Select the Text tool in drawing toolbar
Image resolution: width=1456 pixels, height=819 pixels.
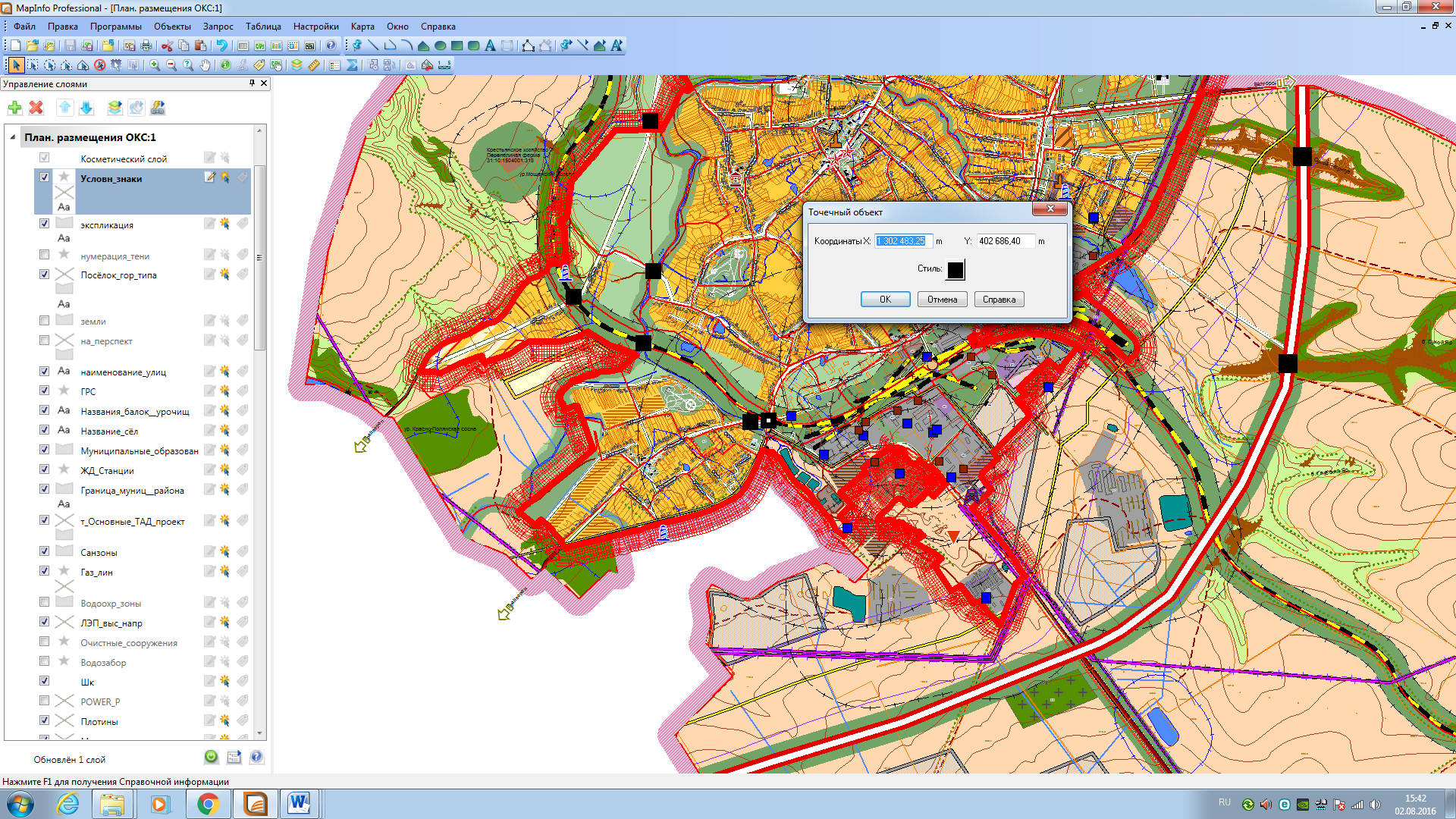490,45
